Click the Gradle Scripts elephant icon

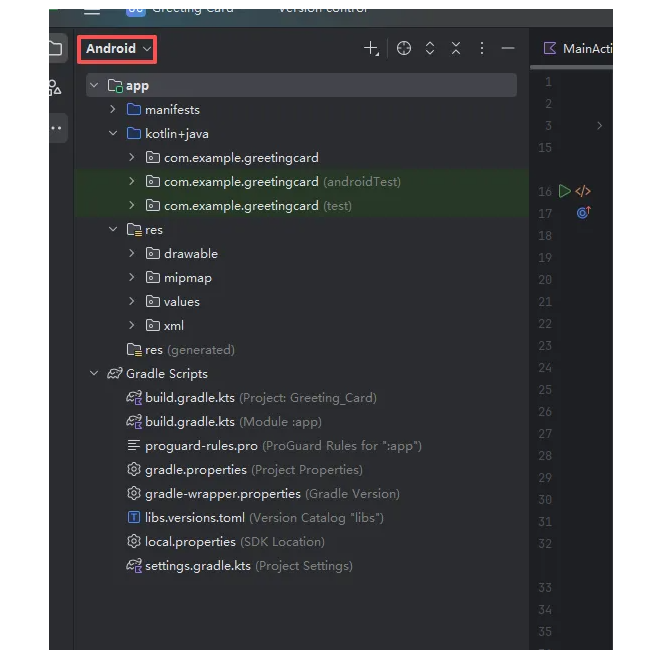pos(115,374)
